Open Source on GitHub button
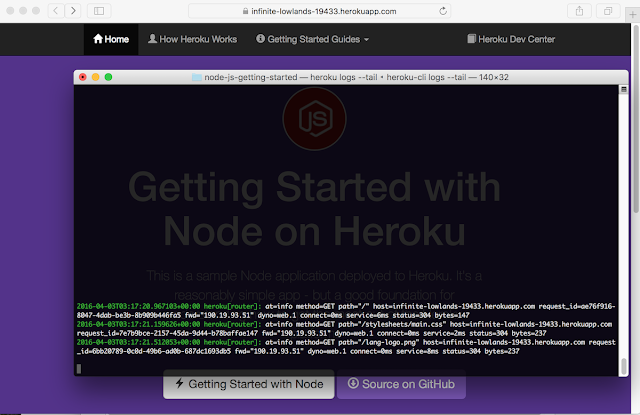The height and width of the screenshot is (415, 640). 401,384
